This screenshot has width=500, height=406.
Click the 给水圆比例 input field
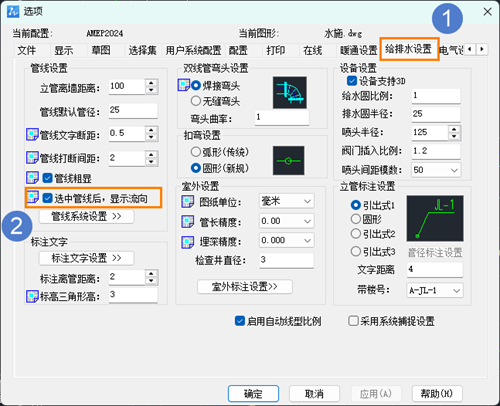pyautogui.click(x=436, y=96)
